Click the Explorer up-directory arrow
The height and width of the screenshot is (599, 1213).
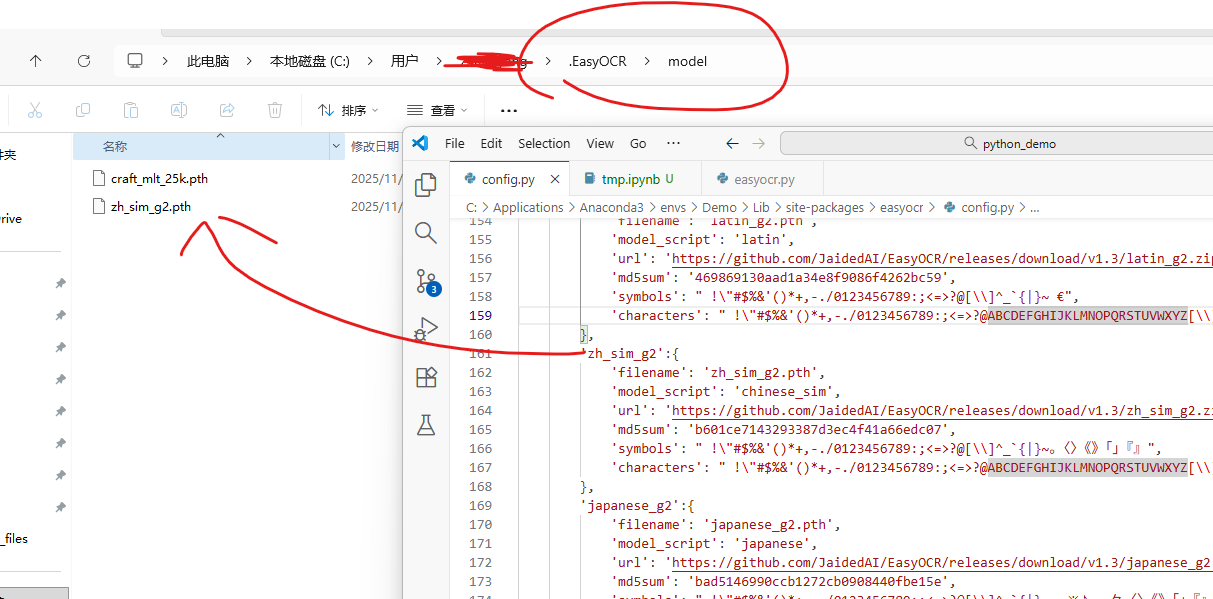tap(36, 61)
